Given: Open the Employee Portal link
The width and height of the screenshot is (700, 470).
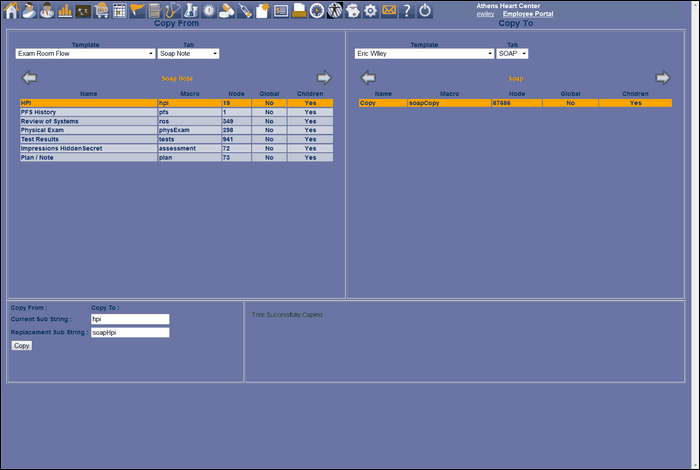Looking at the screenshot, I should click(528, 14).
